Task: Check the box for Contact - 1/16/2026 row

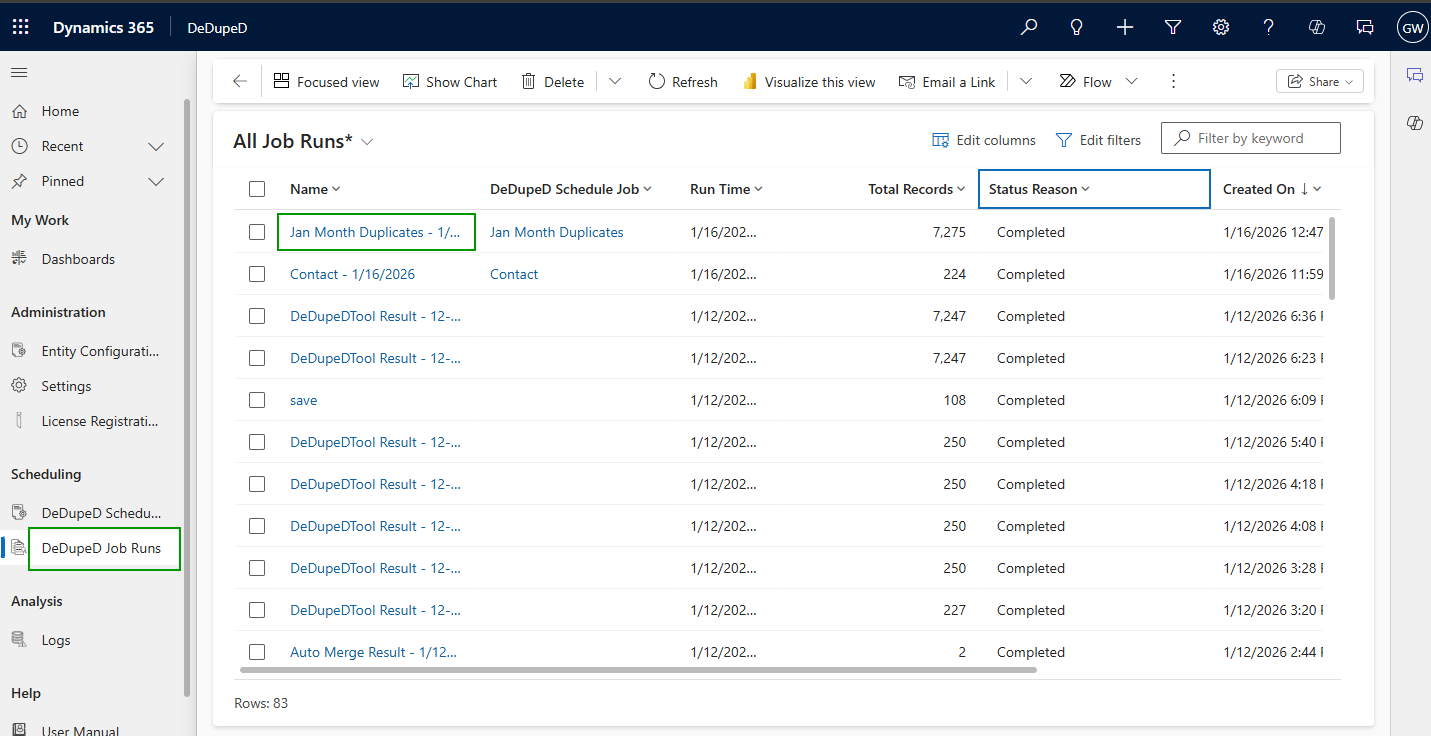Action: (257, 274)
